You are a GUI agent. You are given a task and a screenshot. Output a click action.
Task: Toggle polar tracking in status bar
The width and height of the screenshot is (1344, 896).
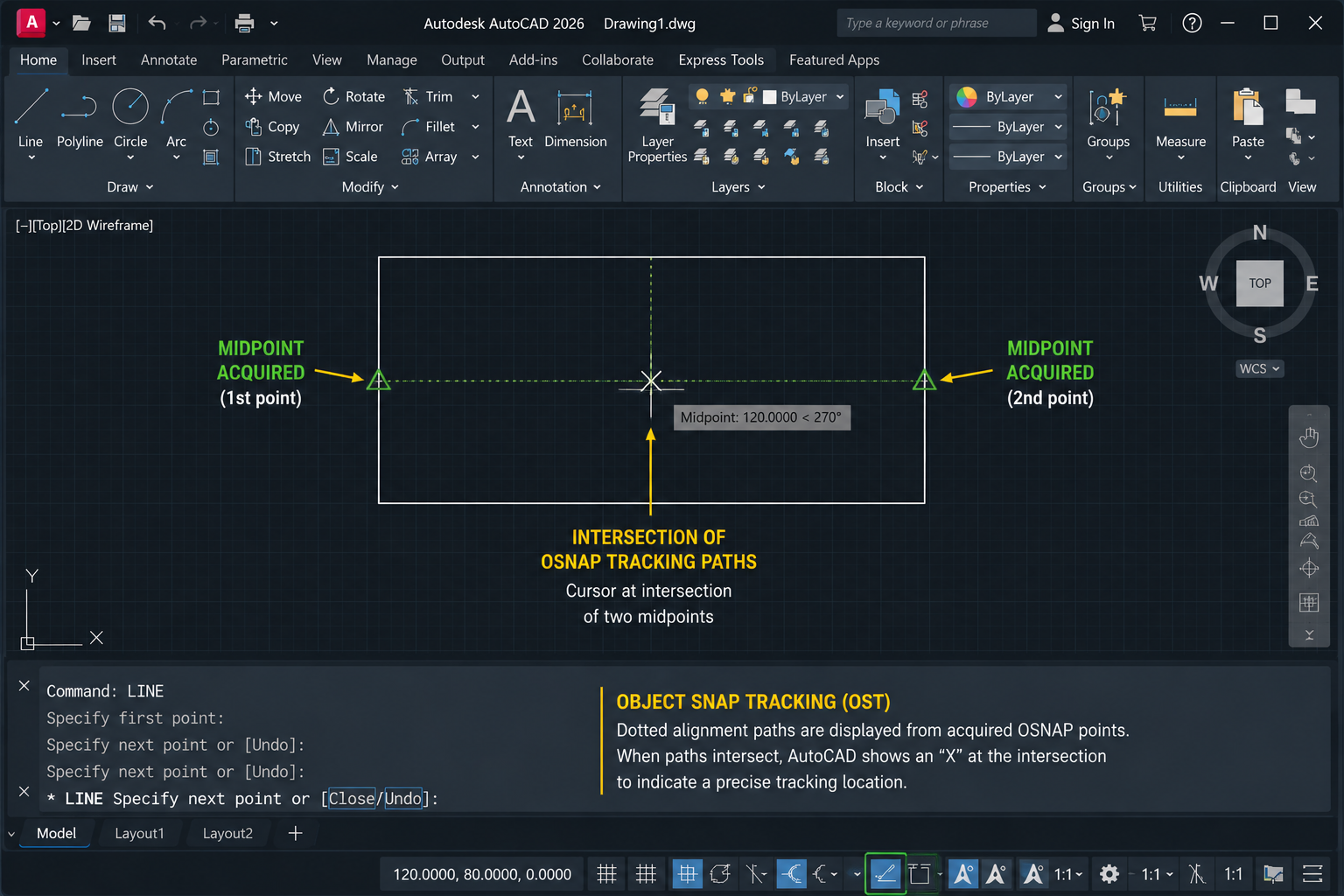[720, 873]
